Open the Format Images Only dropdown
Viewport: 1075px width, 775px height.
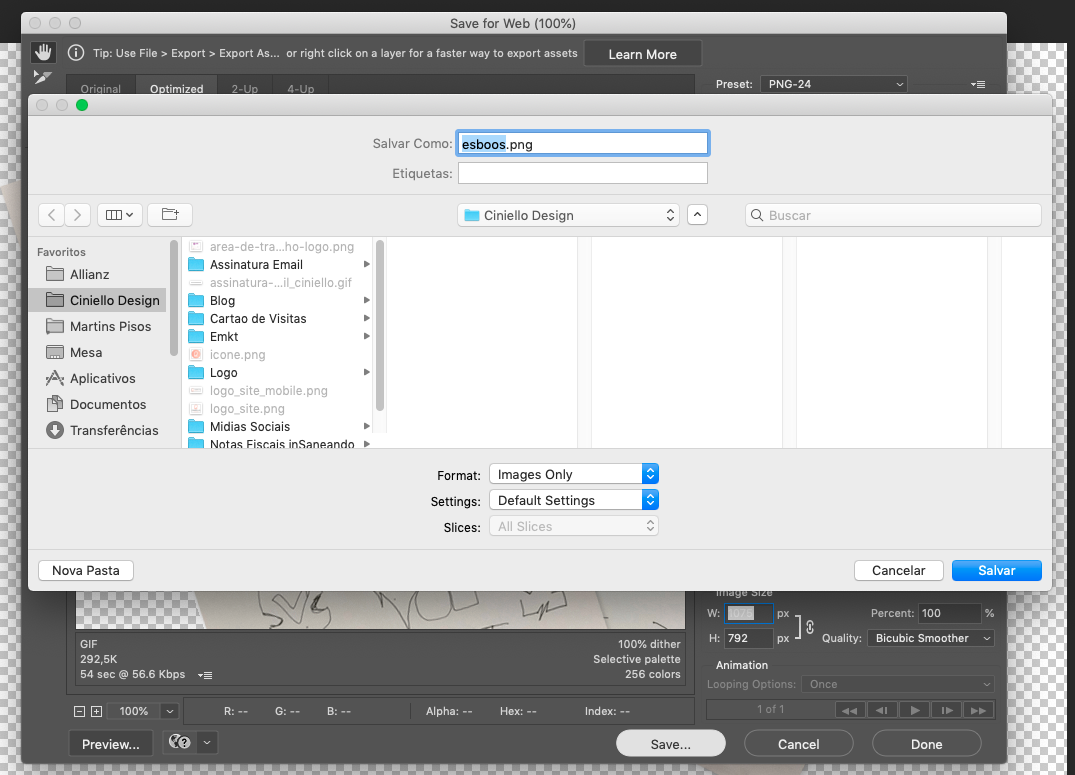[573, 473]
